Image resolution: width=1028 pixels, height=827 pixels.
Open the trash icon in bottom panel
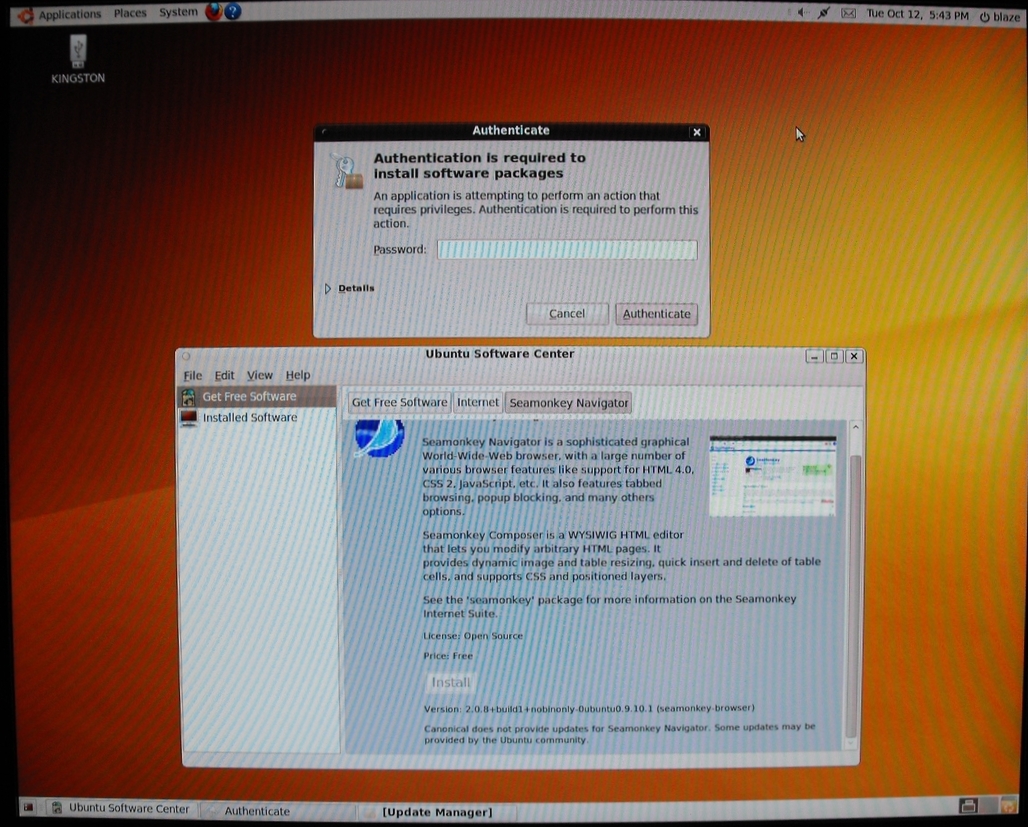point(1007,805)
